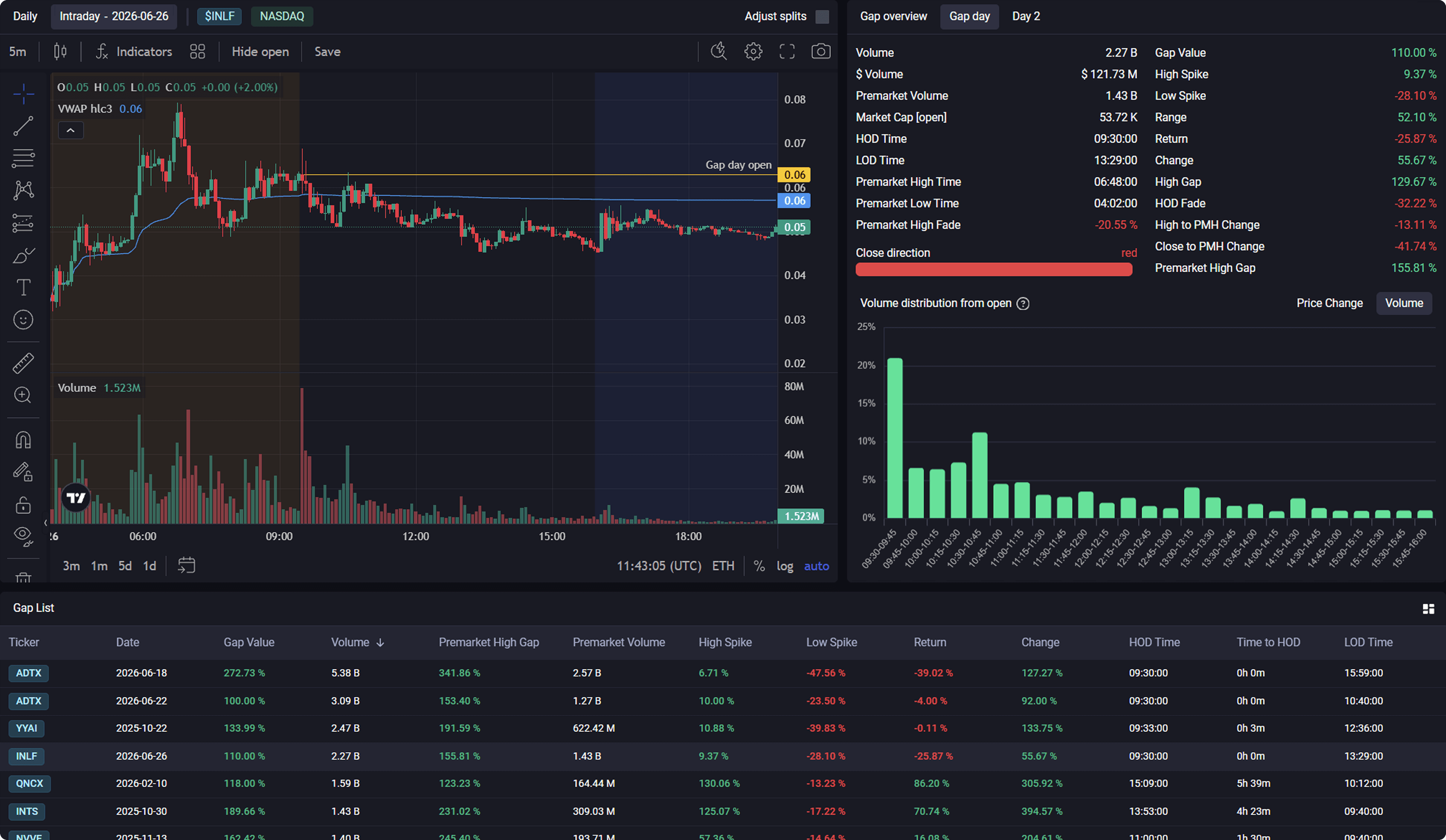Set the chart range to 5d
1446x840 pixels.
coord(125,566)
